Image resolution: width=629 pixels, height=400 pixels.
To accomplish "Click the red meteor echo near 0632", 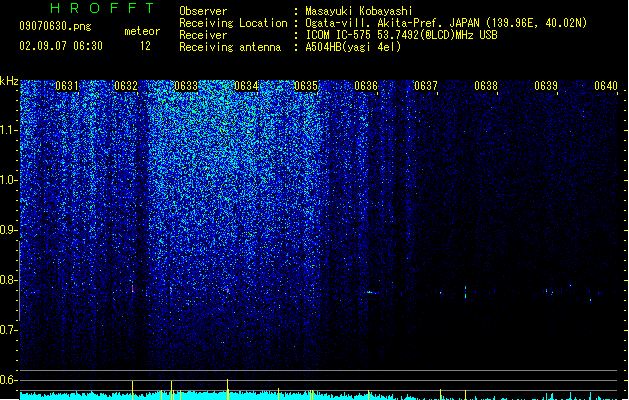I will coord(132,288).
